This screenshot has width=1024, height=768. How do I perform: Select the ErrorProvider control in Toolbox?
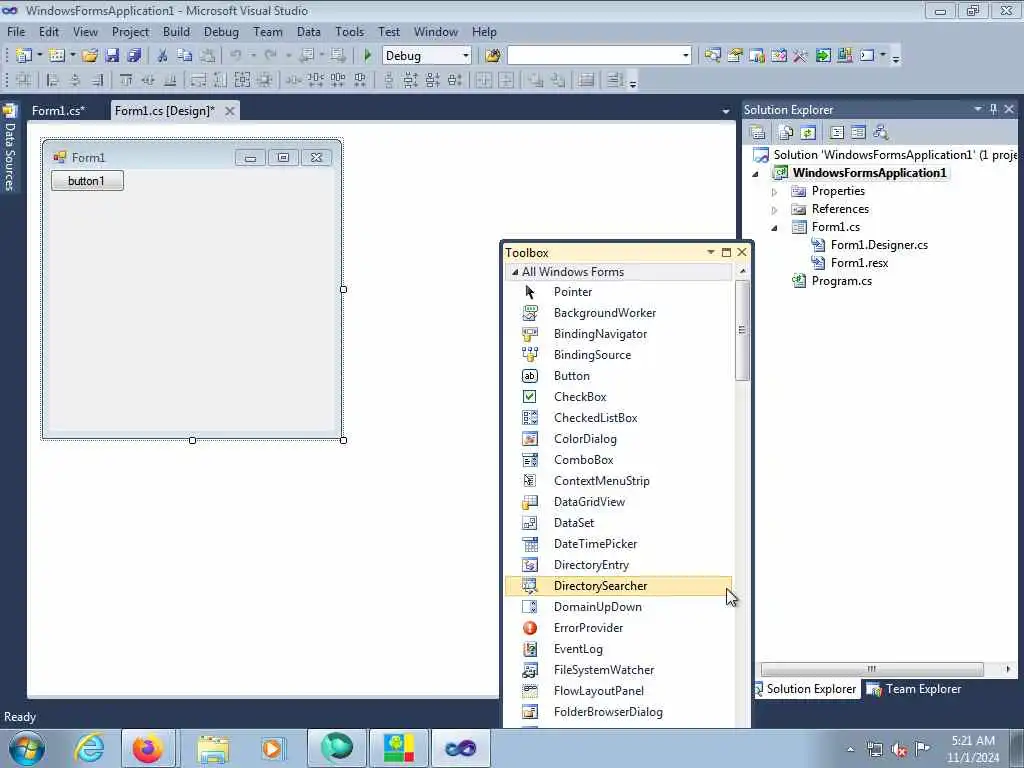[618, 628]
